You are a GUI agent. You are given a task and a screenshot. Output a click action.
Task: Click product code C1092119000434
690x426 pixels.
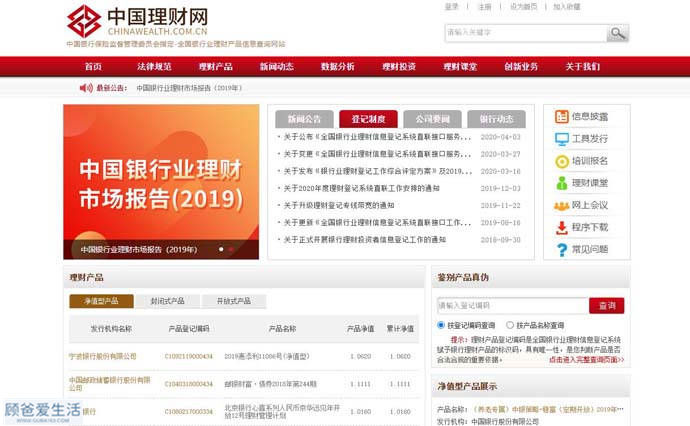pyautogui.click(x=188, y=356)
